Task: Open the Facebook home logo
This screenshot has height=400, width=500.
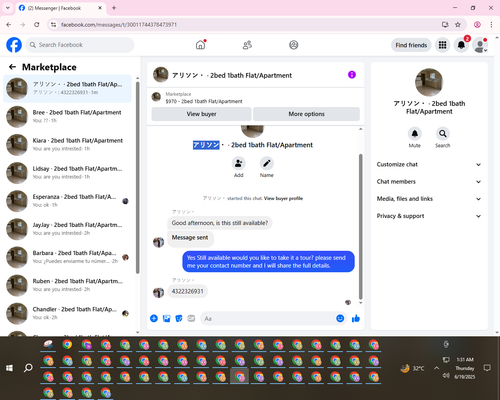Action: (x=14, y=45)
